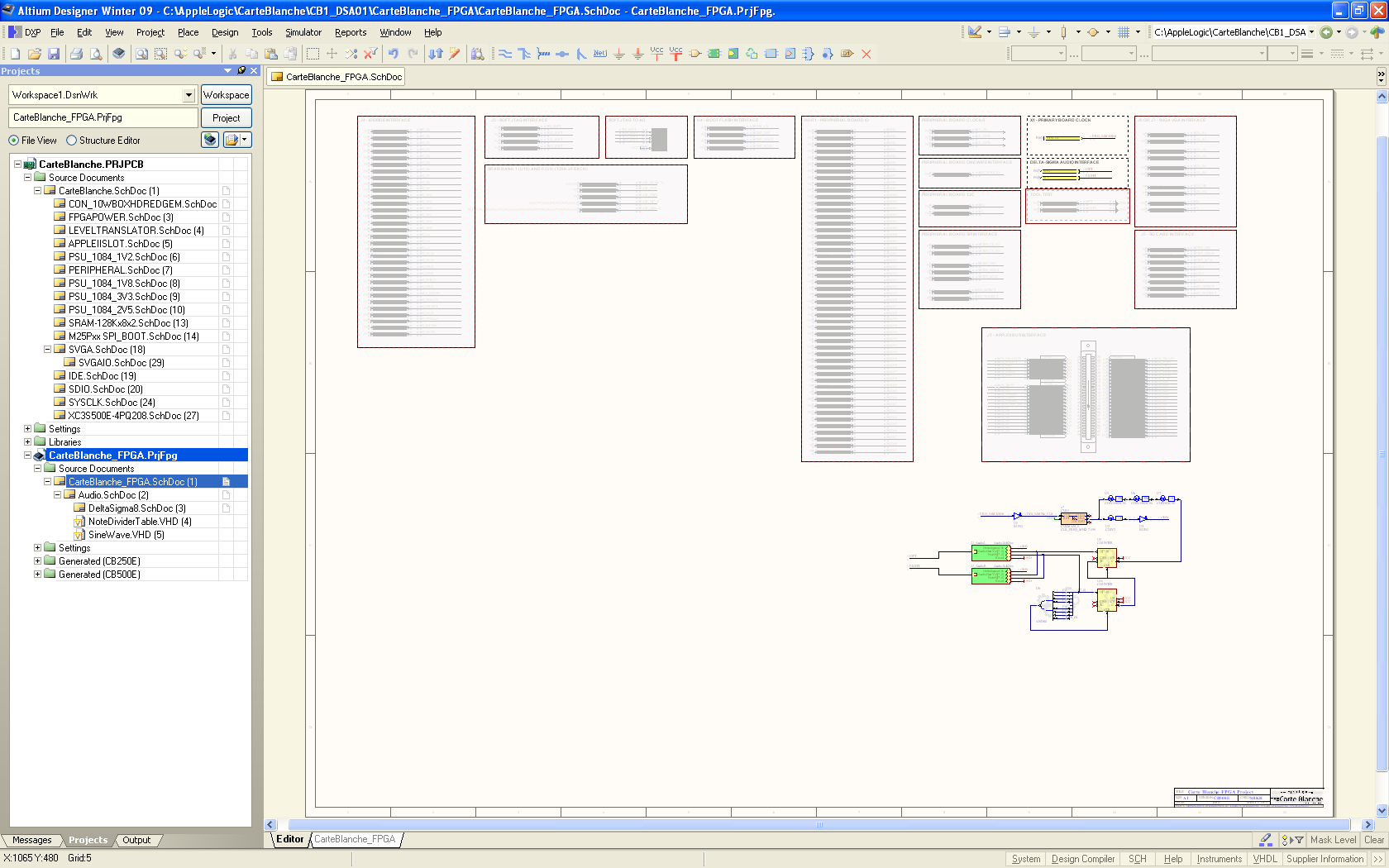Switch to the Output panel tab
This screenshot has width=1389, height=868.
coord(136,840)
